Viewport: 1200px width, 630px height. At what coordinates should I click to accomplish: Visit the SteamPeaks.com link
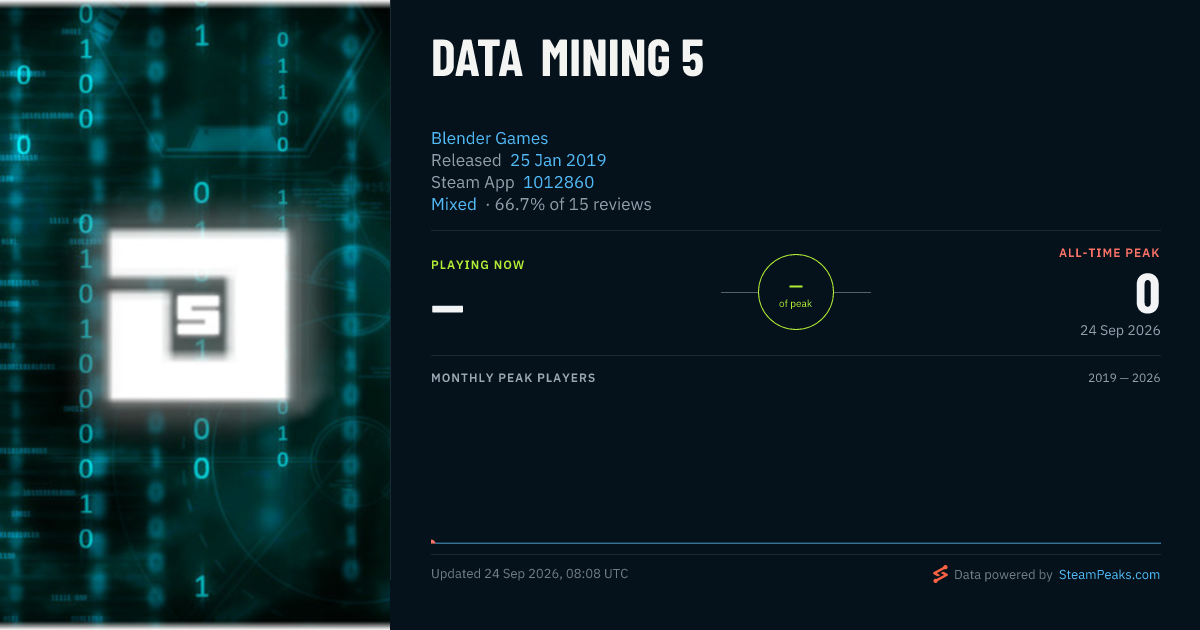(x=1109, y=574)
